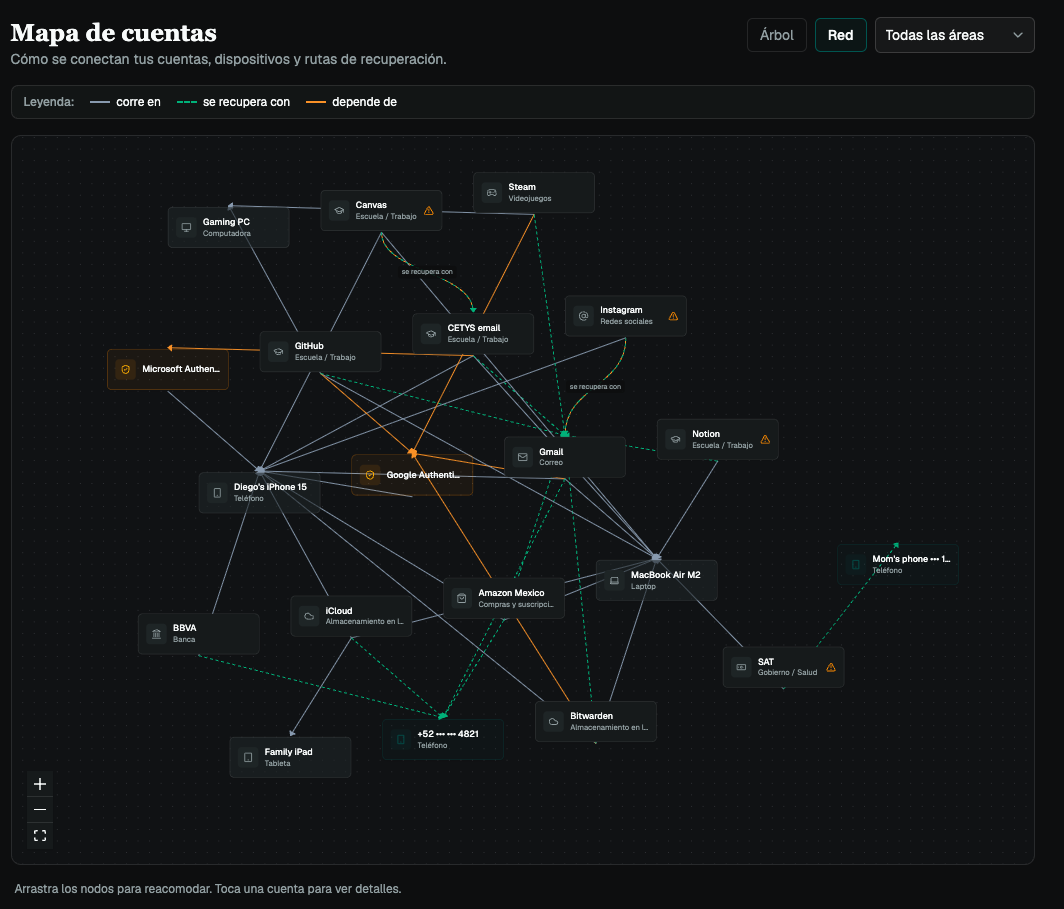This screenshot has width=1064, height=909.
Task: Open the Gmail account label
Action: coord(551,452)
